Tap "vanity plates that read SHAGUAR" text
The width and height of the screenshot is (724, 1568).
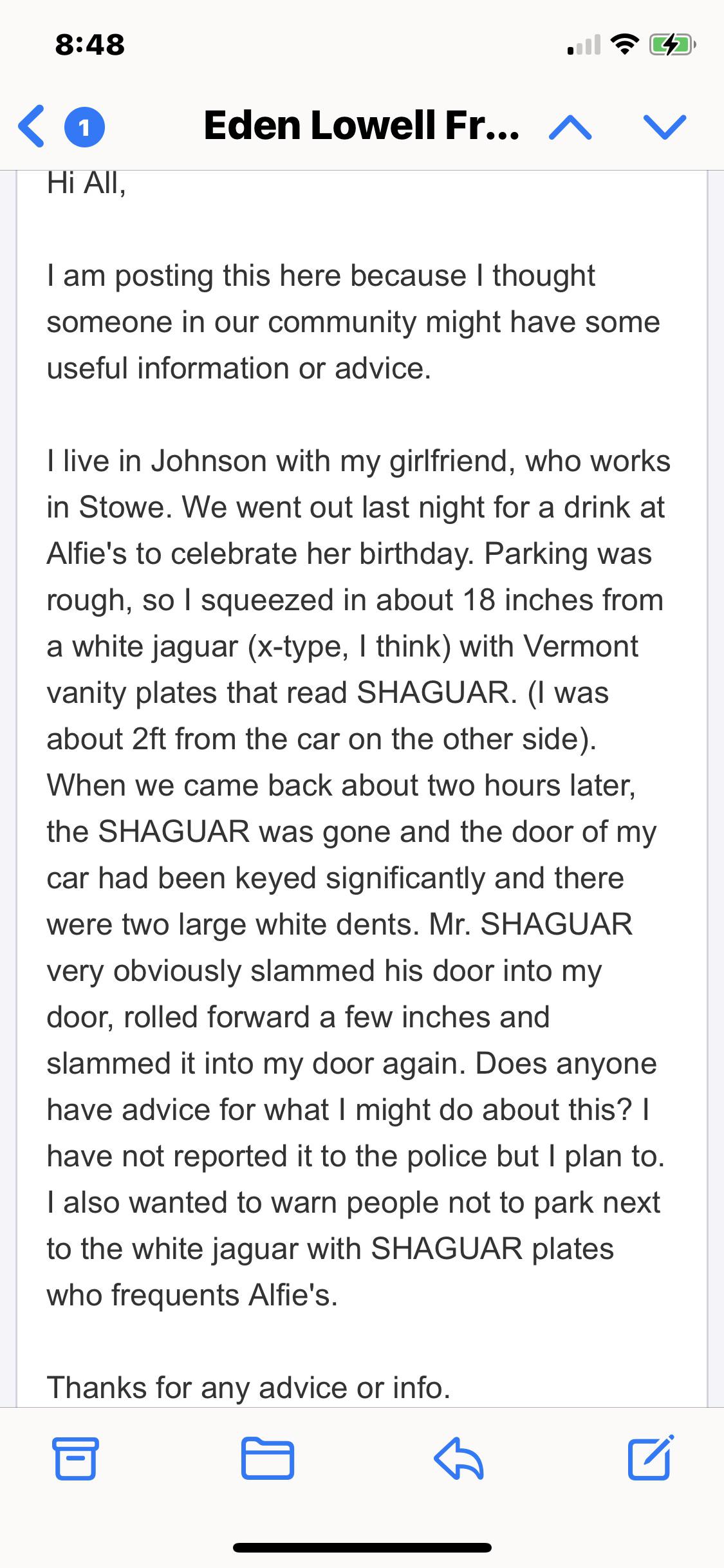tap(282, 693)
